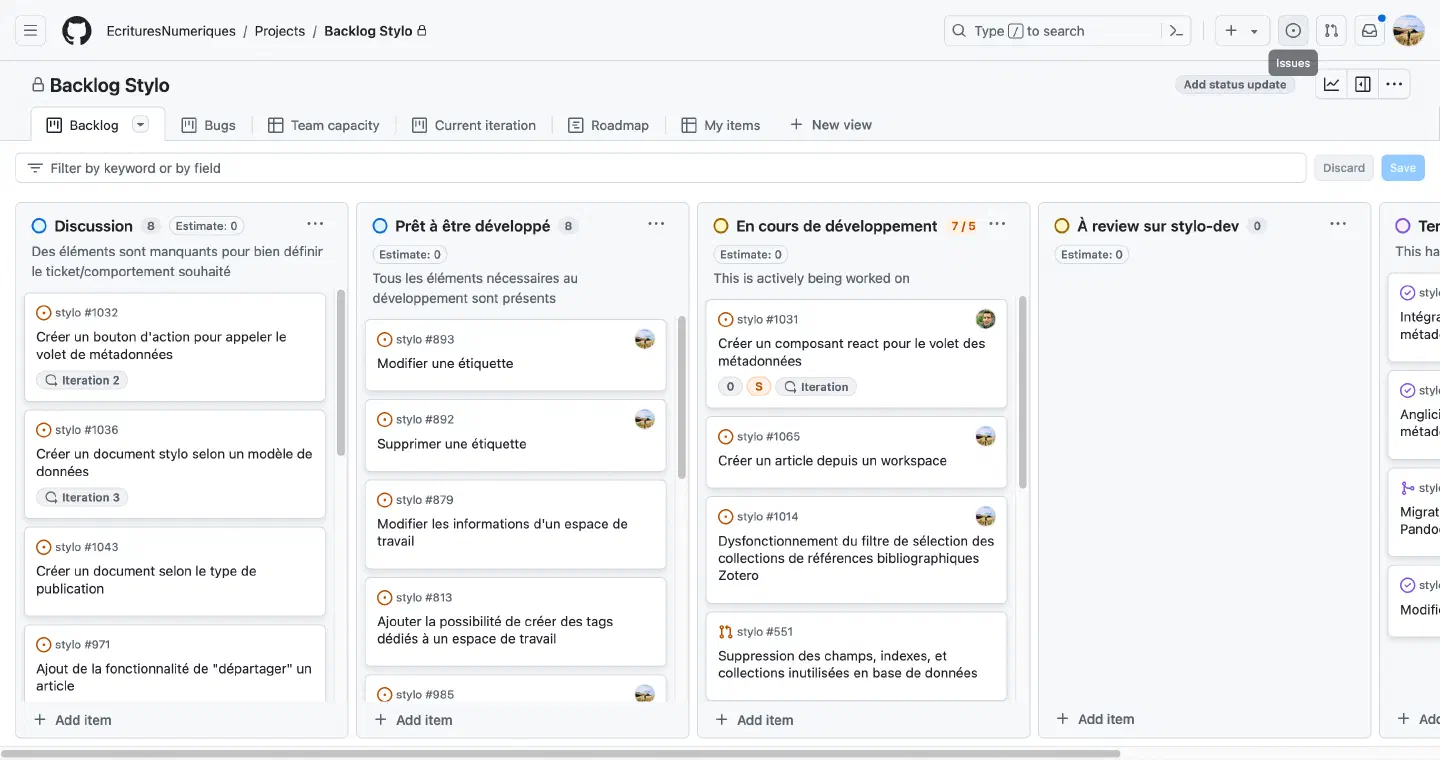Switch to the Current iteration tab

click(x=474, y=125)
